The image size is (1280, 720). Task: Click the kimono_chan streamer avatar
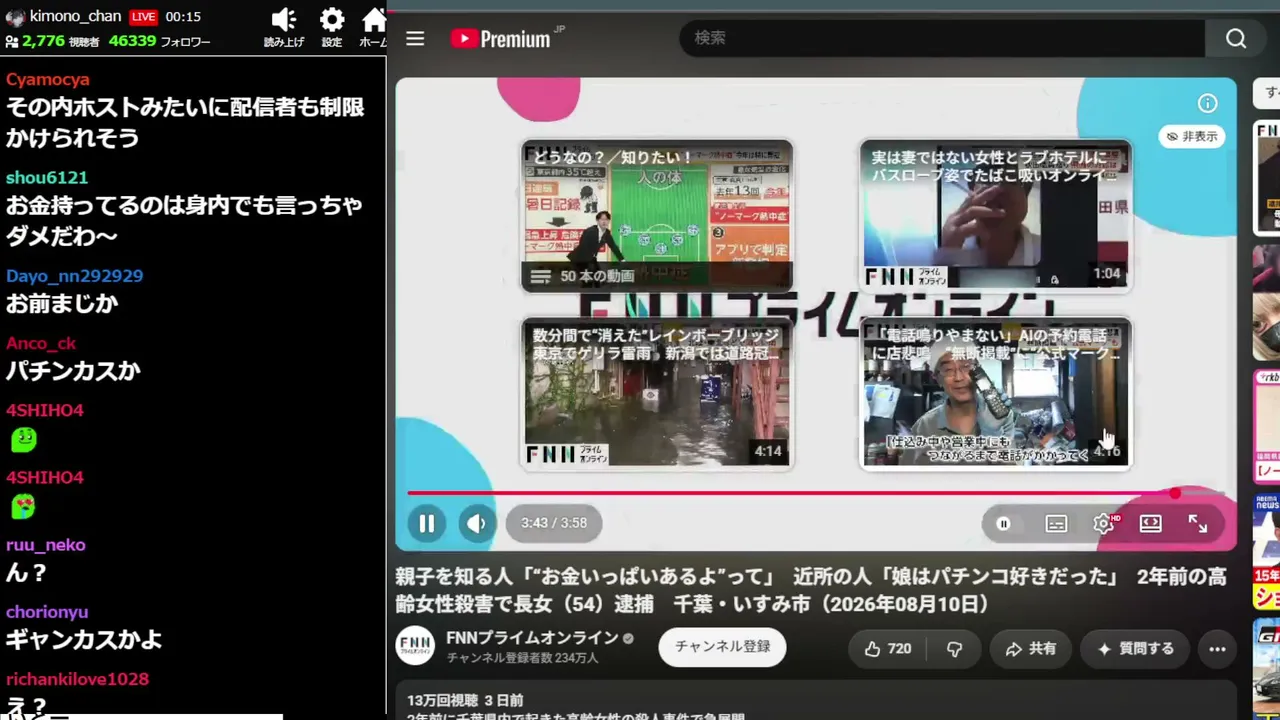pos(15,17)
